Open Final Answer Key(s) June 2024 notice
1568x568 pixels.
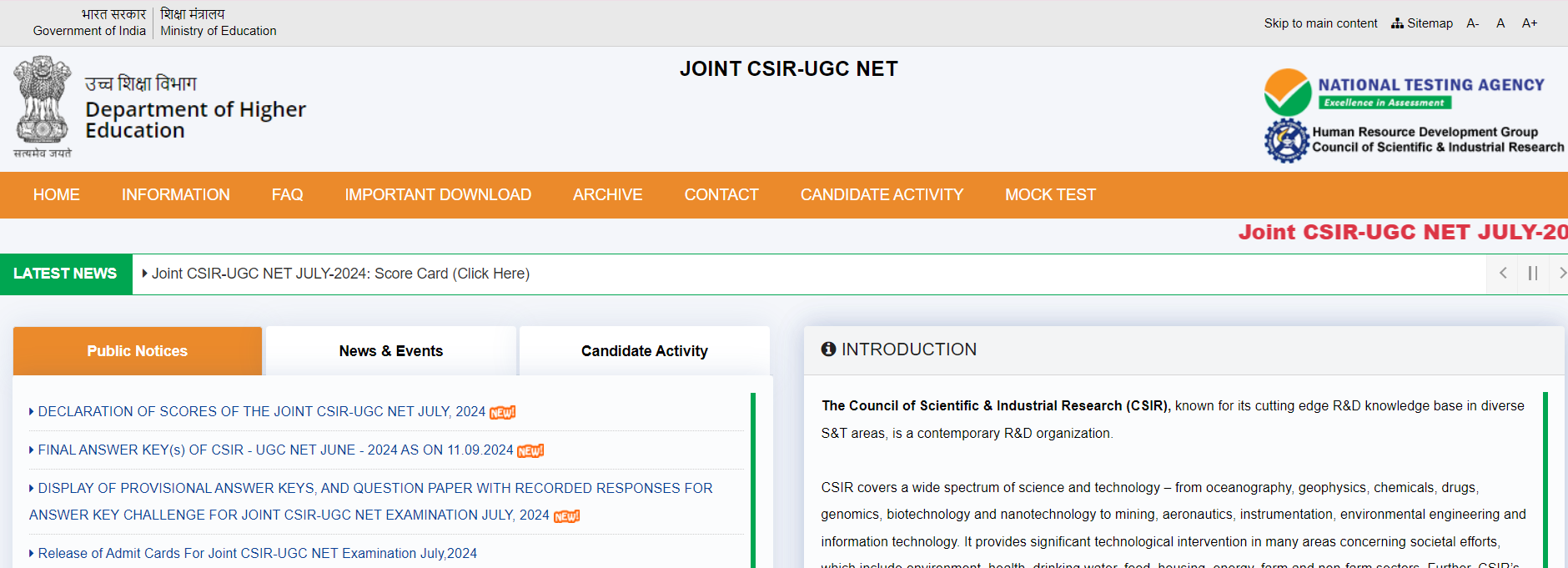pyautogui.click(x=275, y=450)
